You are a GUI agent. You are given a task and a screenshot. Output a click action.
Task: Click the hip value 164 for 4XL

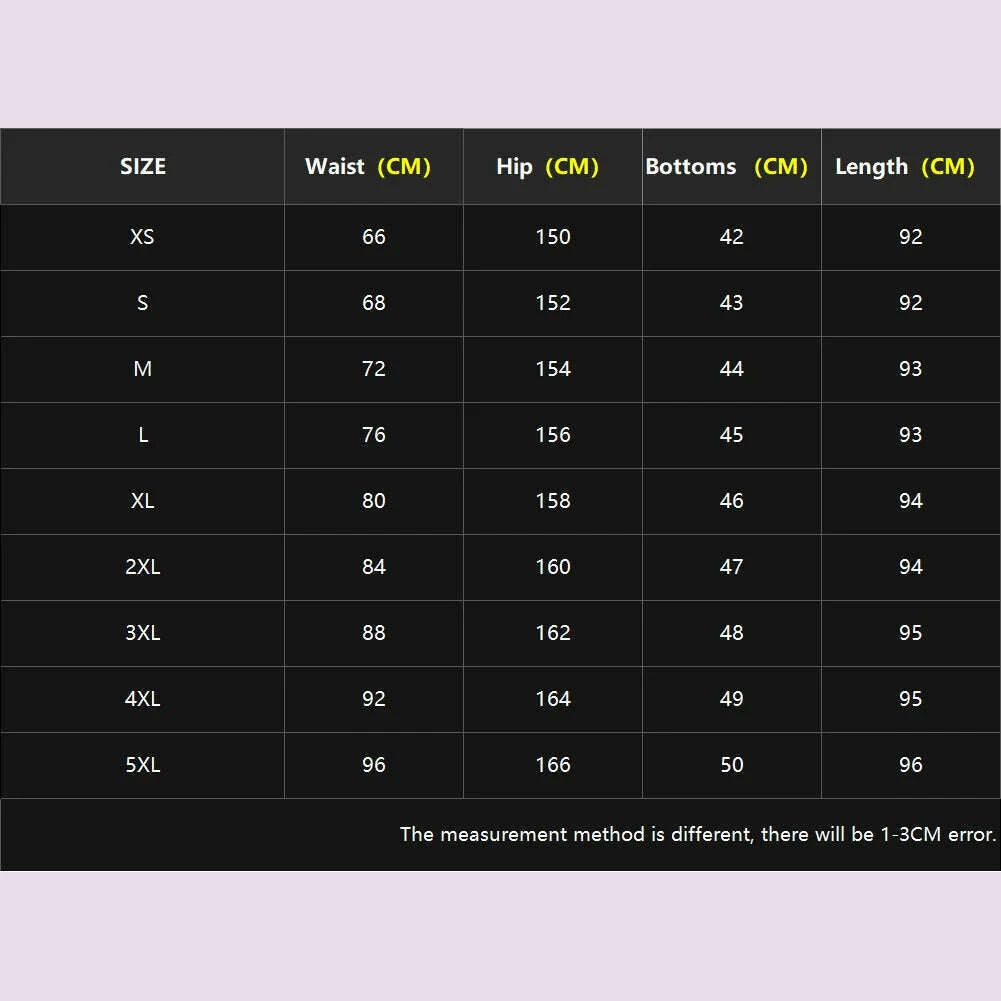(553, 699)
